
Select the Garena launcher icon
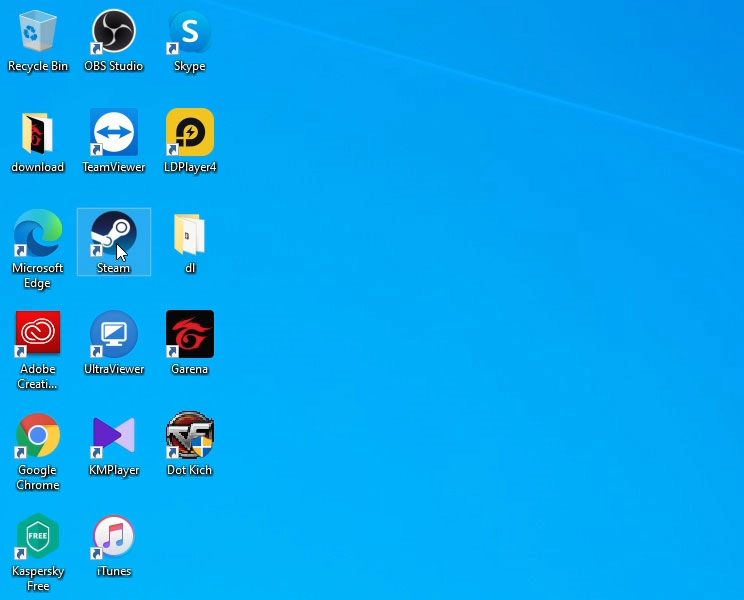(x=190, y=334)
